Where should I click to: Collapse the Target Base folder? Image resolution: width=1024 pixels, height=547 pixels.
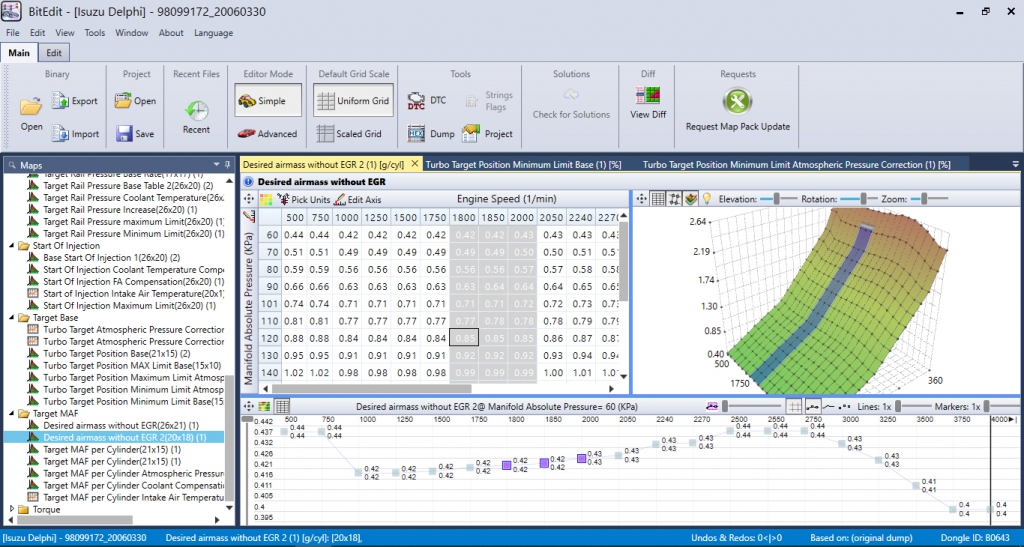point(12,318)
